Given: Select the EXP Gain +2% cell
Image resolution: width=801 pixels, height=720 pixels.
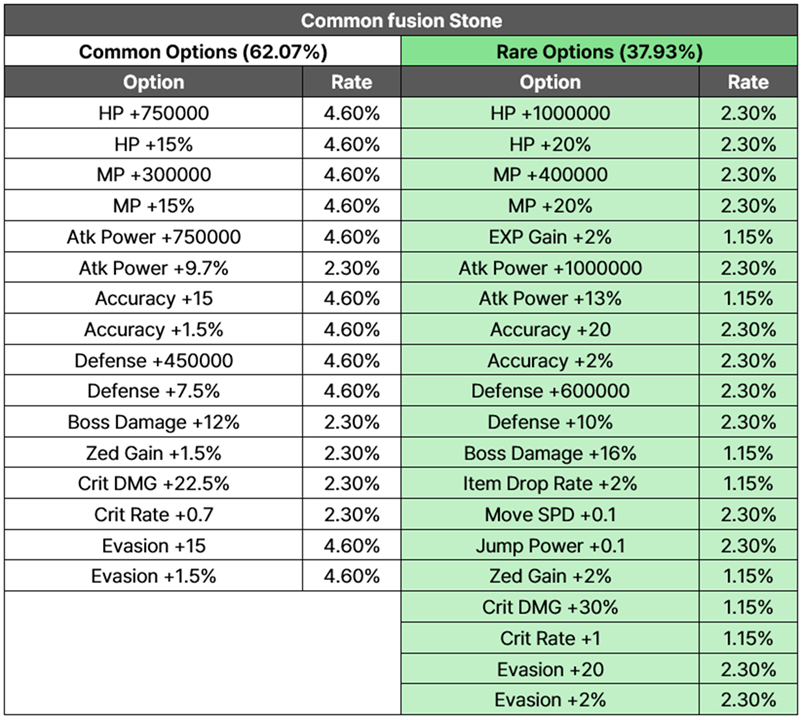Looking at the screenshot, I should tap(550, 237).
